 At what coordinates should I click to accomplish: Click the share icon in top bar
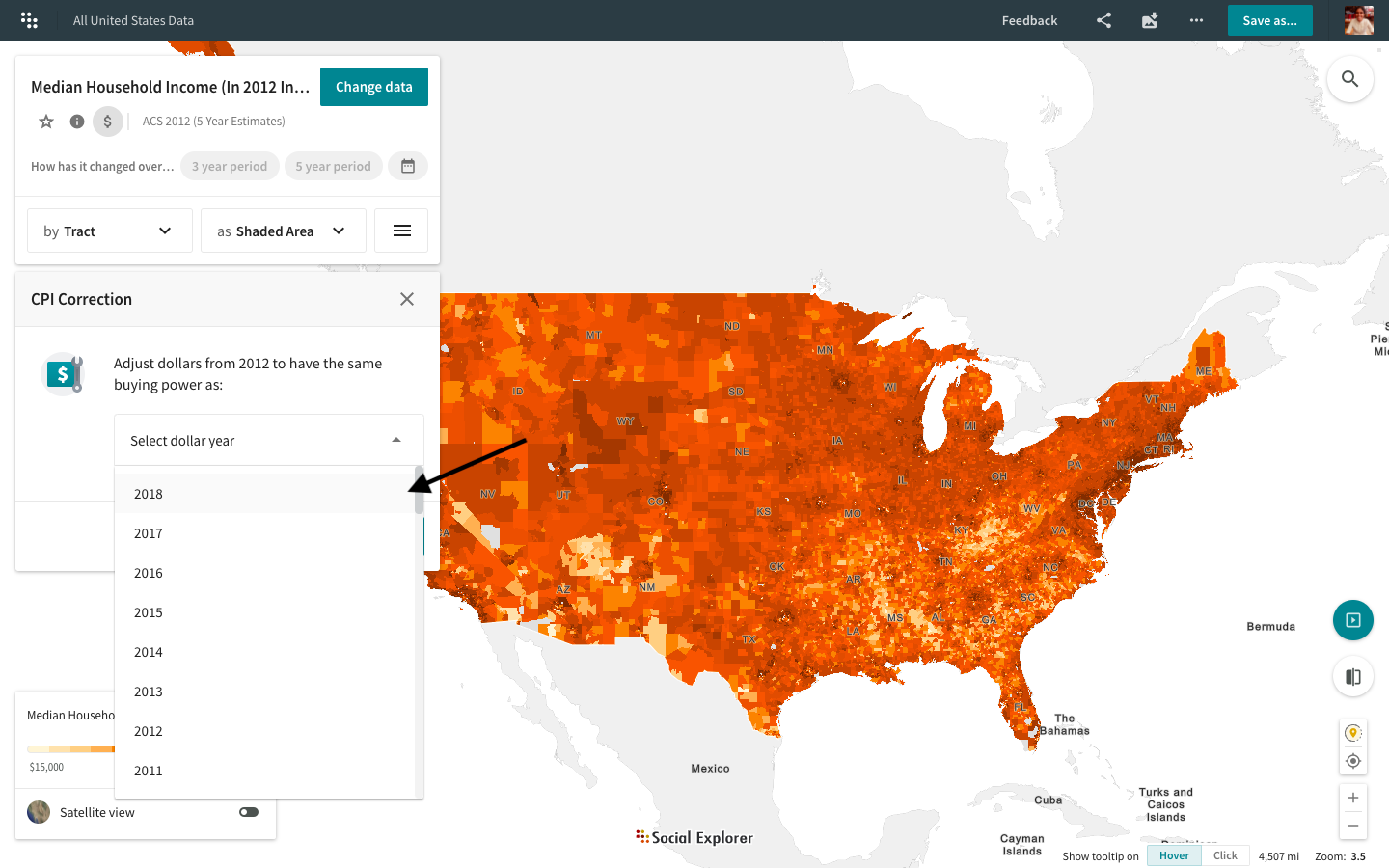click(1103, 20)
